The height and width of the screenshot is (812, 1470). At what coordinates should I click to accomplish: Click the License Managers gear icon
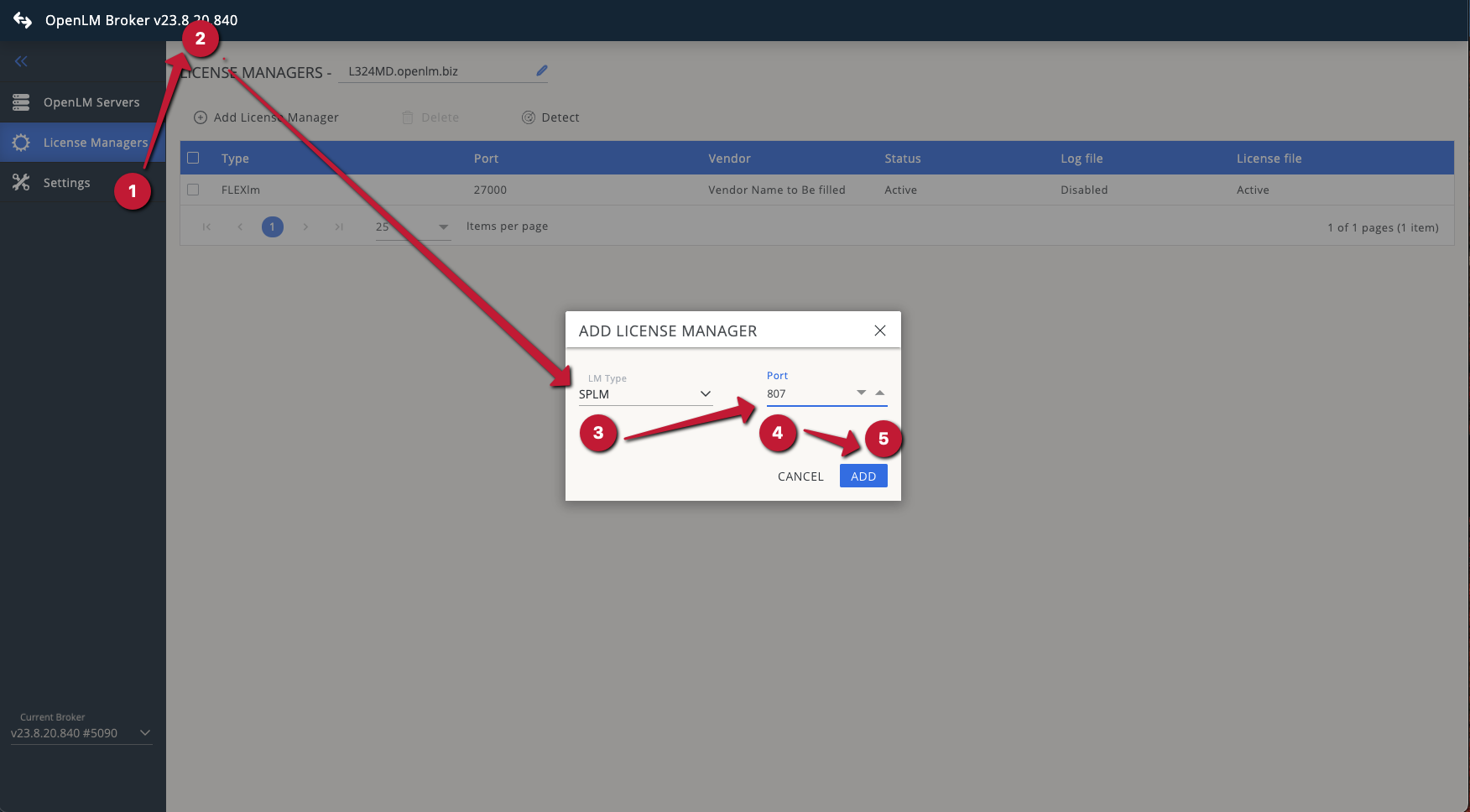pyautogui.click(x=21, y=143)
